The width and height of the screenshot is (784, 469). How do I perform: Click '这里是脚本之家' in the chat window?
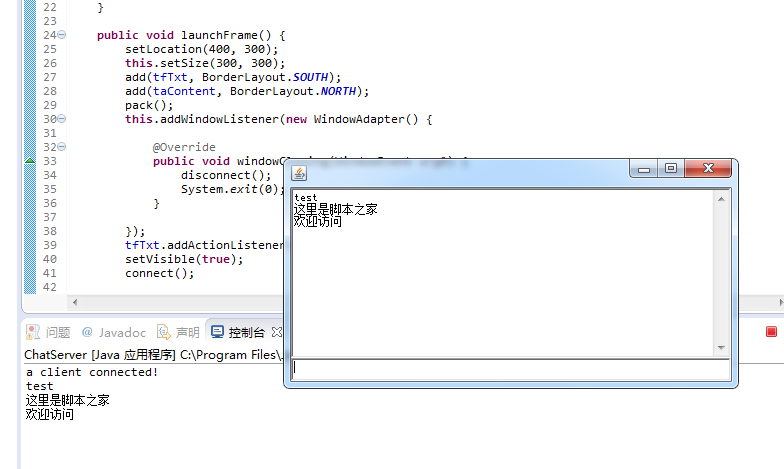coord(335,209)
